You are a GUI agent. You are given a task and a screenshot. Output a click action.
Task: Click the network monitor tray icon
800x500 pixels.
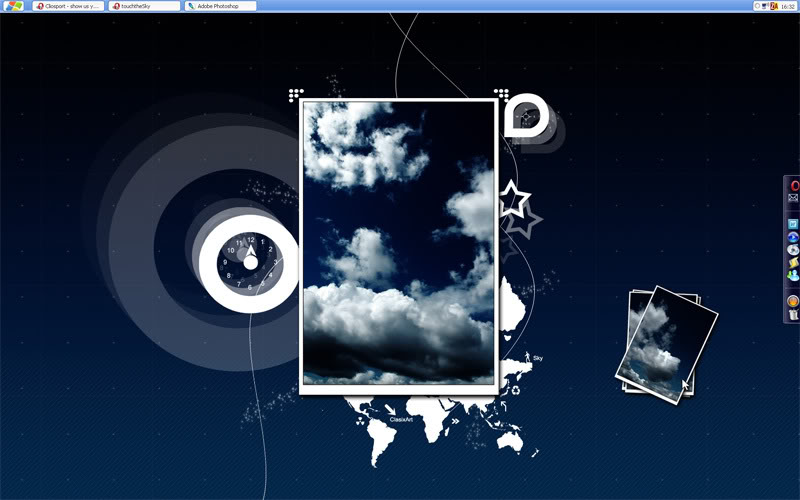765,6
